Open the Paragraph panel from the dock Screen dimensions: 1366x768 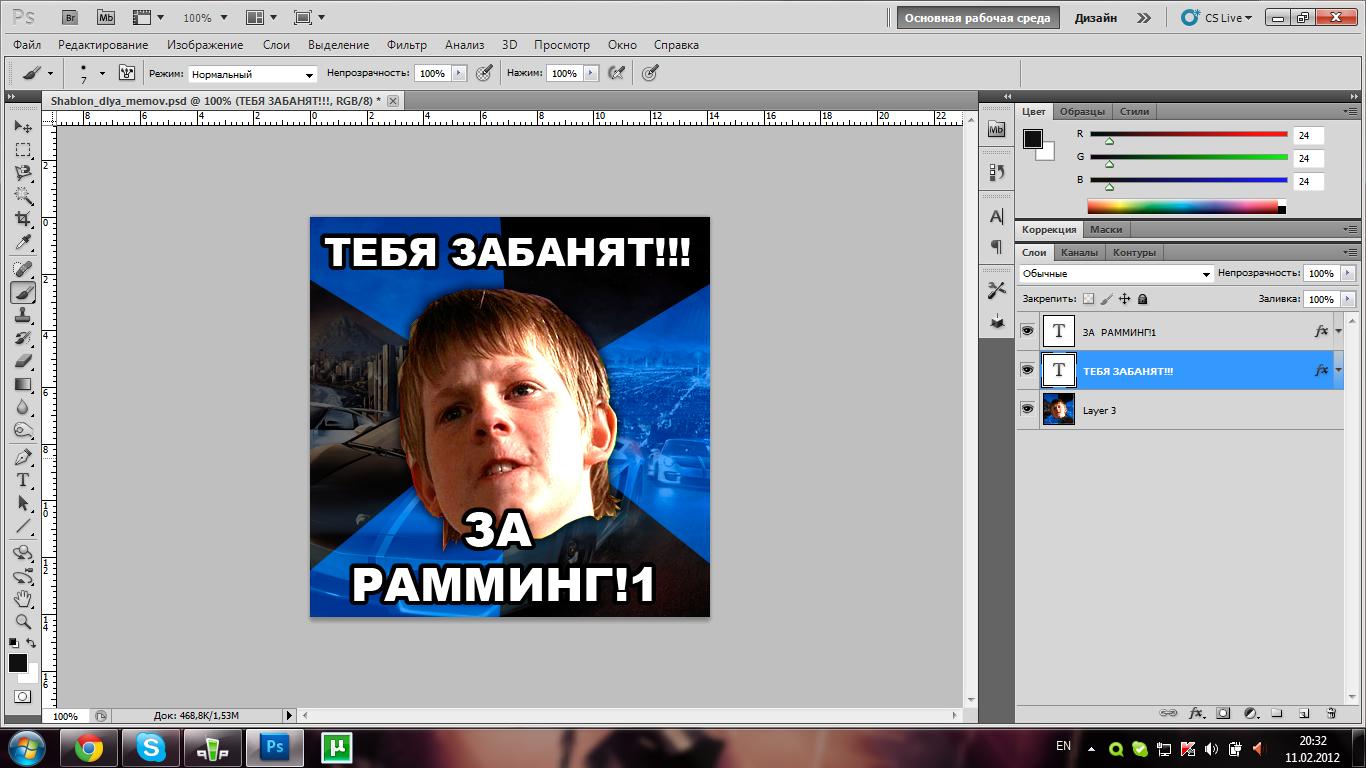point(996,246)
